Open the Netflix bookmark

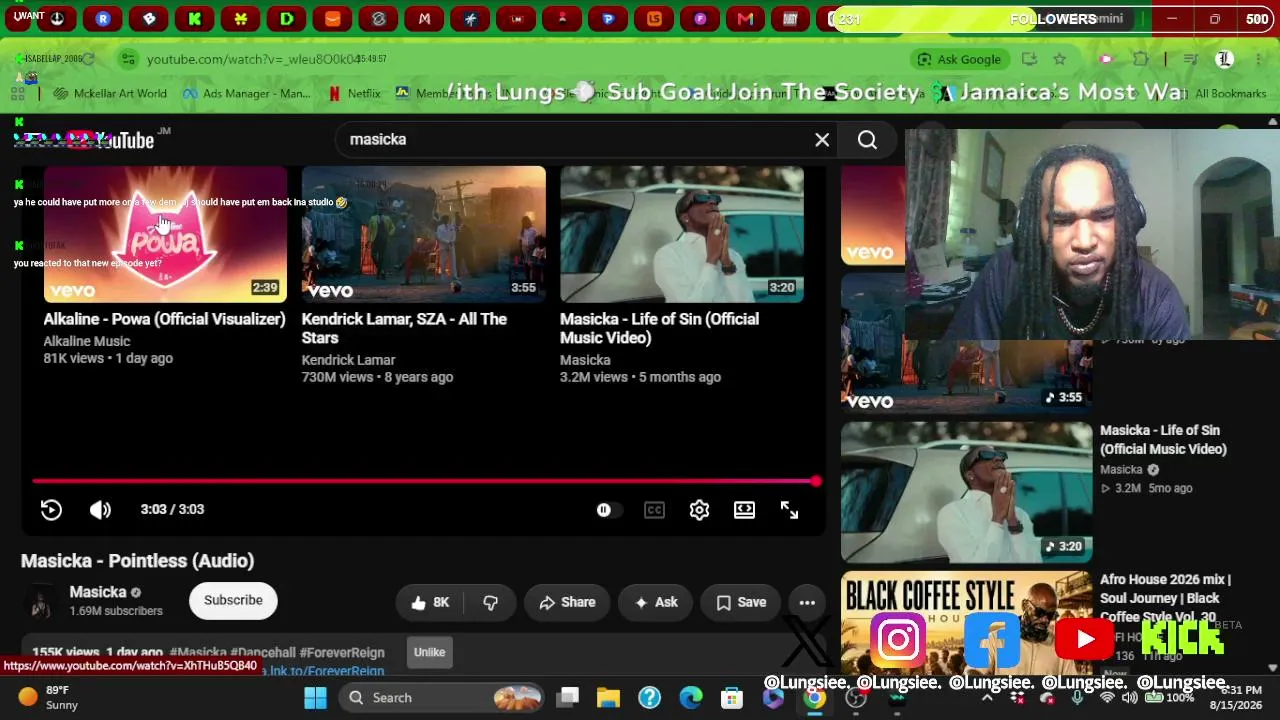[x=354, y=93]
